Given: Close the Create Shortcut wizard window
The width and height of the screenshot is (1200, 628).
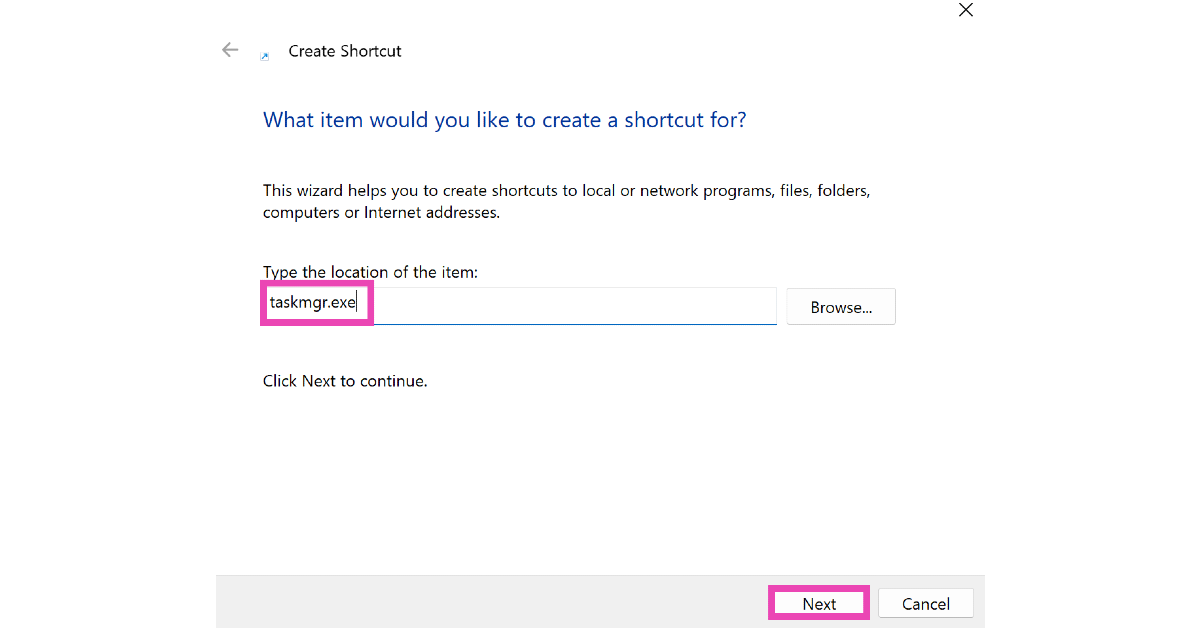Looking at the screenshot, I should tap(965, 10).
